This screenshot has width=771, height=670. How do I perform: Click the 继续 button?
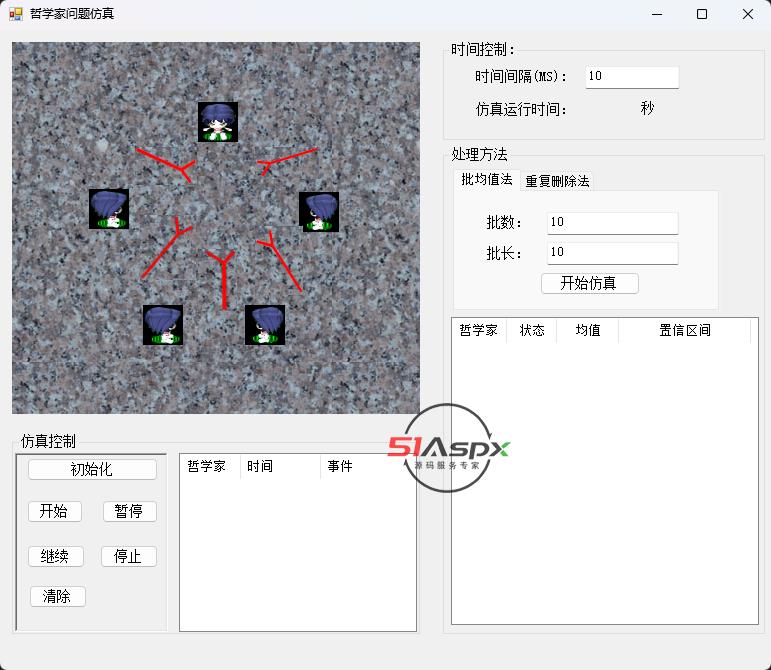[56, 556]
